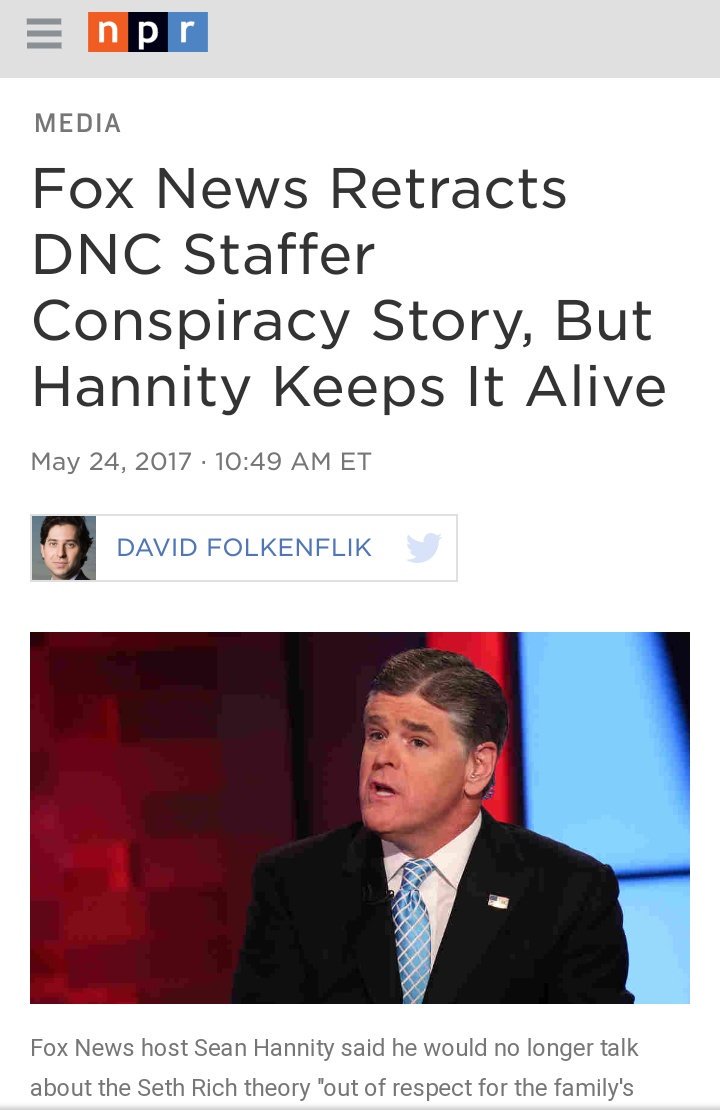Click the blue 'r' logo block
This screenshot has height=1110, width=720.
(188, 32)
